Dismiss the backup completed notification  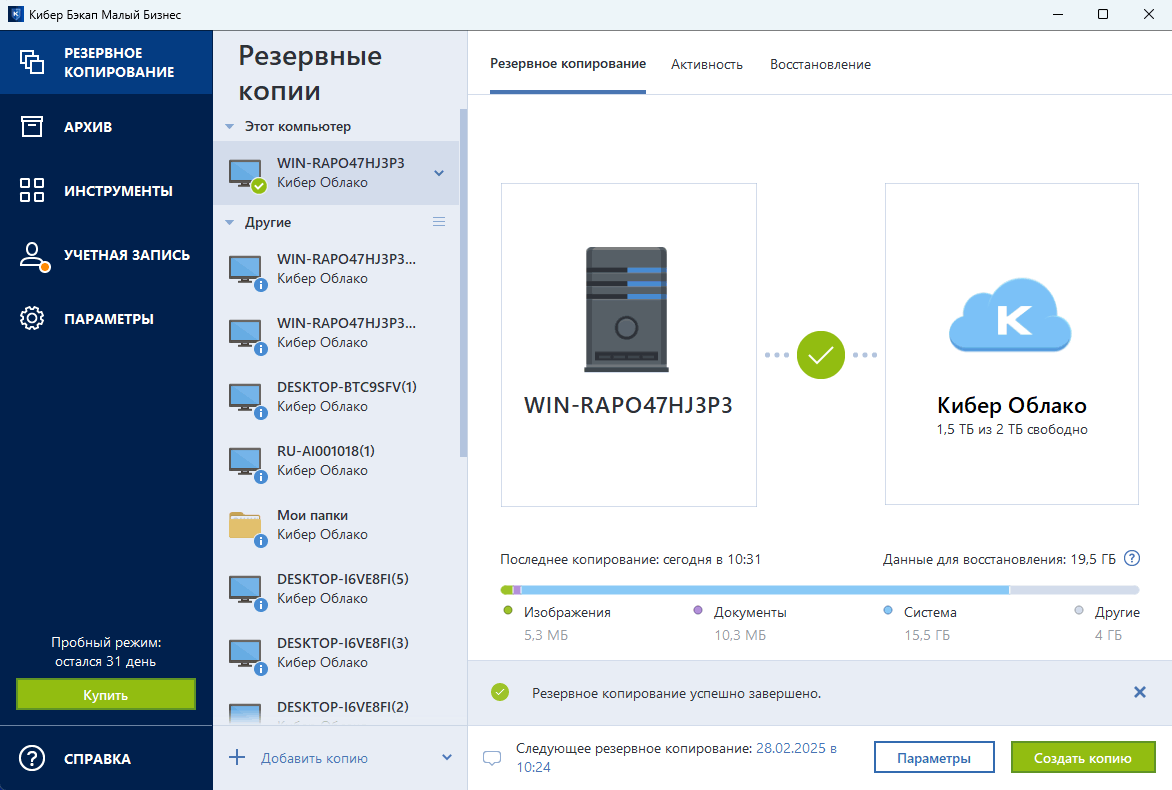(x=1139, y=692)
